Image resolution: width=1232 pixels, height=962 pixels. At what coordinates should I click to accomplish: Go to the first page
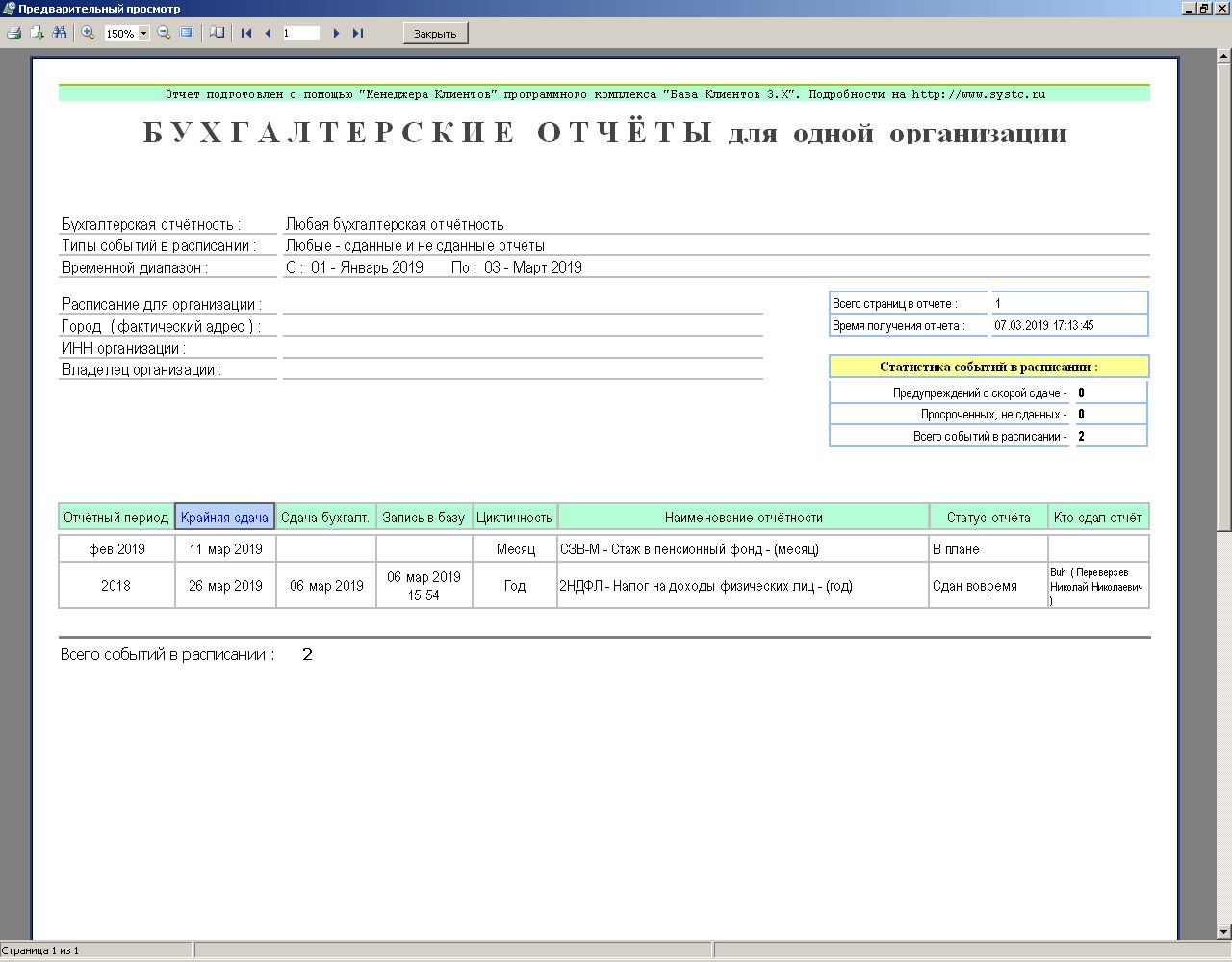point(246,33)
